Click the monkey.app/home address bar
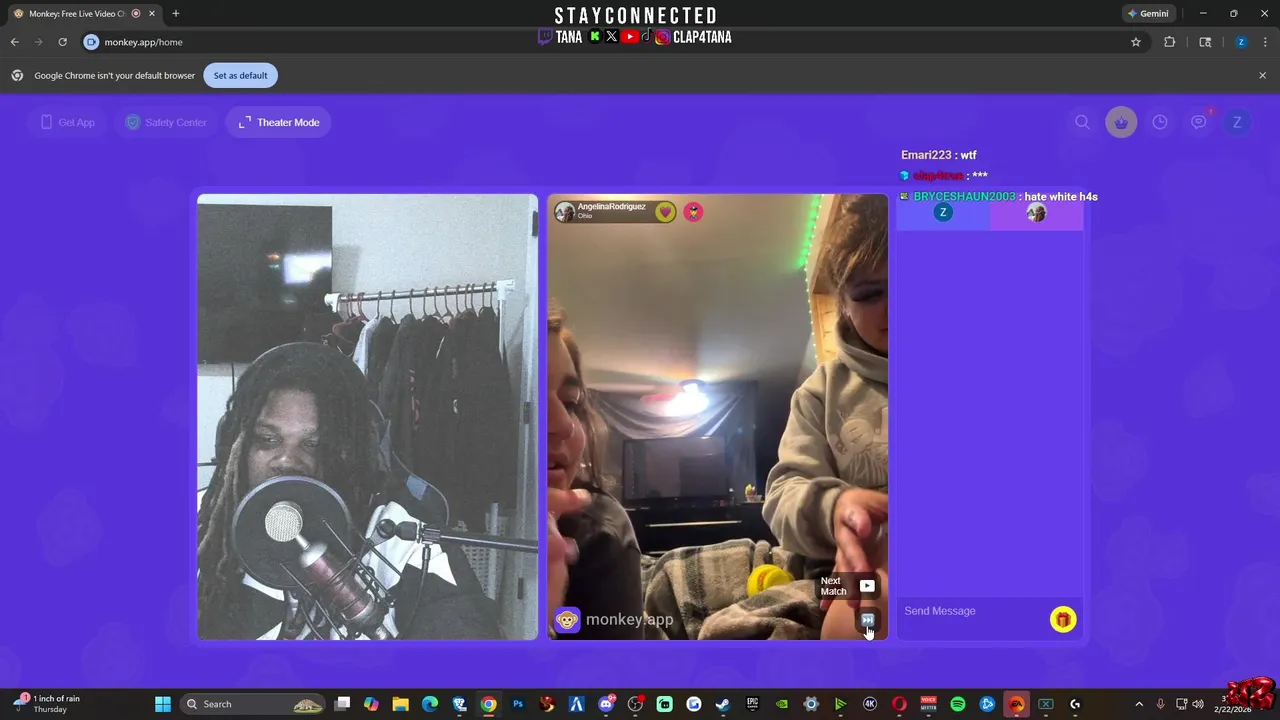1280x720 pixels. (x=600, y=42)
